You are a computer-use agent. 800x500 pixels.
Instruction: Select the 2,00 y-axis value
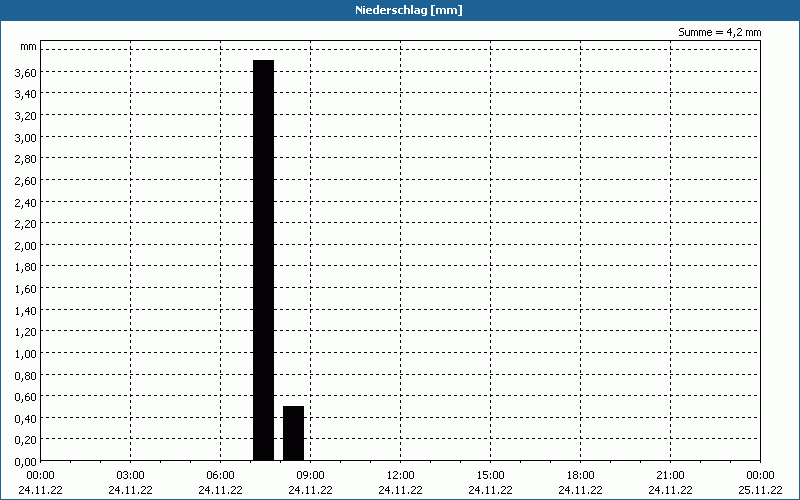(26, 246)
